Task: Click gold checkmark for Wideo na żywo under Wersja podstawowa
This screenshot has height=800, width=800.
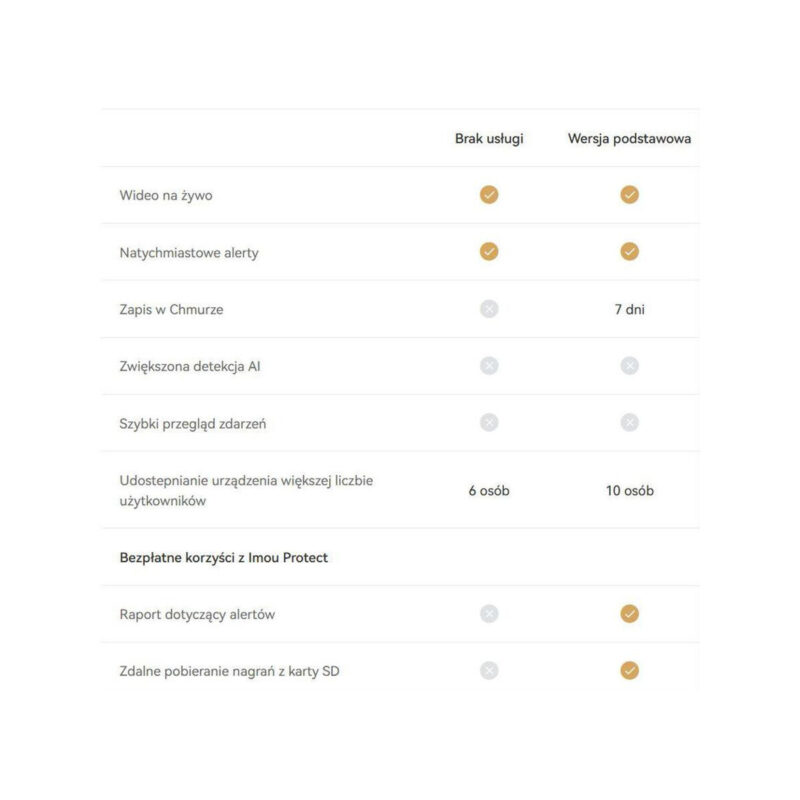Action: [629, 195]
